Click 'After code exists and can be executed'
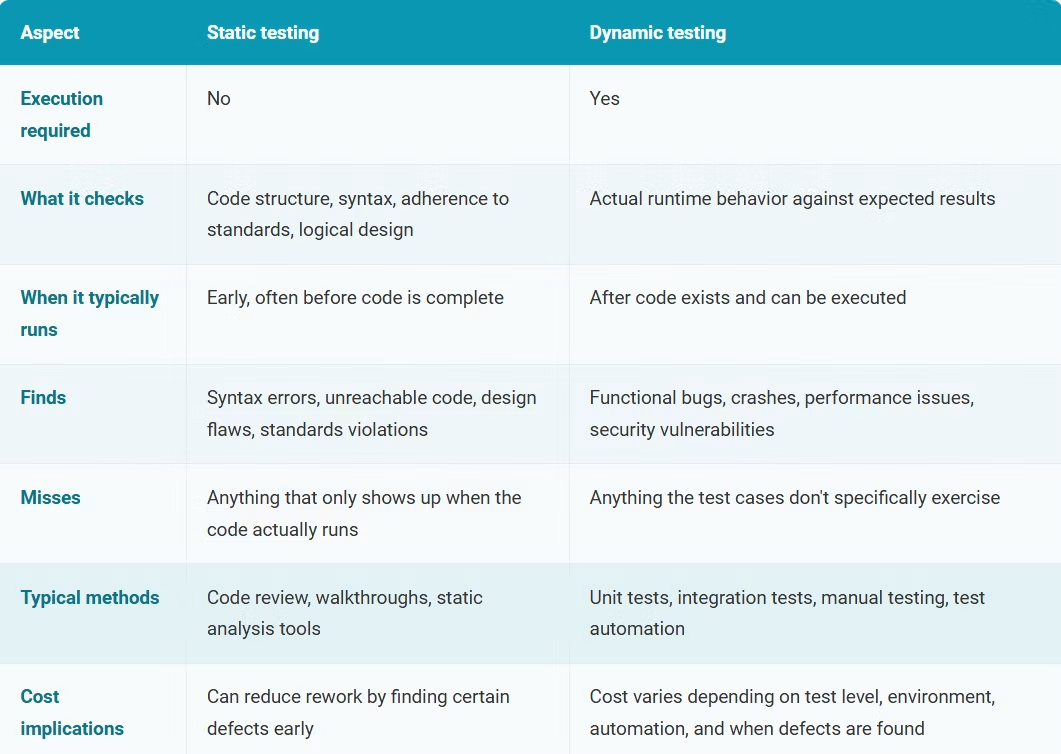Screen dimensions: 1061x754 pyautogui.click(x=748, y=298)
